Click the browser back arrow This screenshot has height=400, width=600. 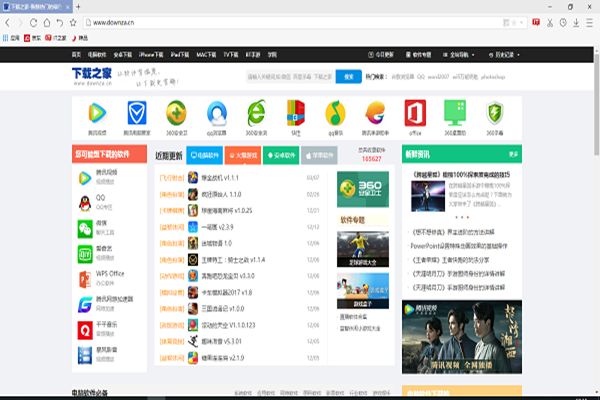10,21
